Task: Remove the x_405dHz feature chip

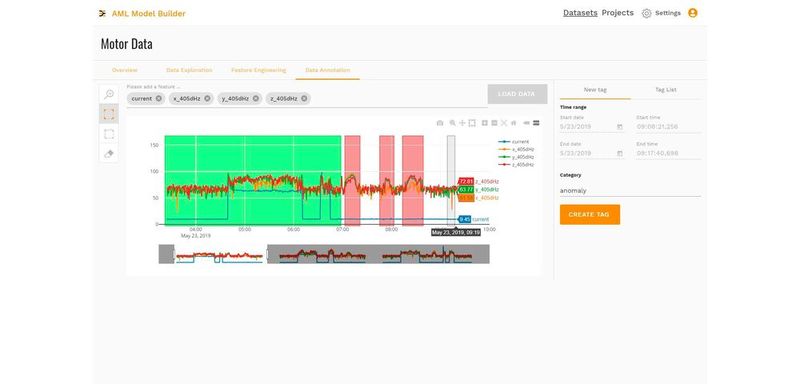Action: [x=207, y=98]
